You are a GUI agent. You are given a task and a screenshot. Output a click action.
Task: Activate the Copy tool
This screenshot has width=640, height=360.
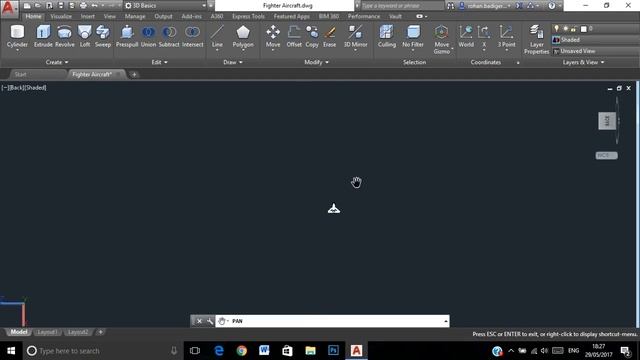point(312,37)
